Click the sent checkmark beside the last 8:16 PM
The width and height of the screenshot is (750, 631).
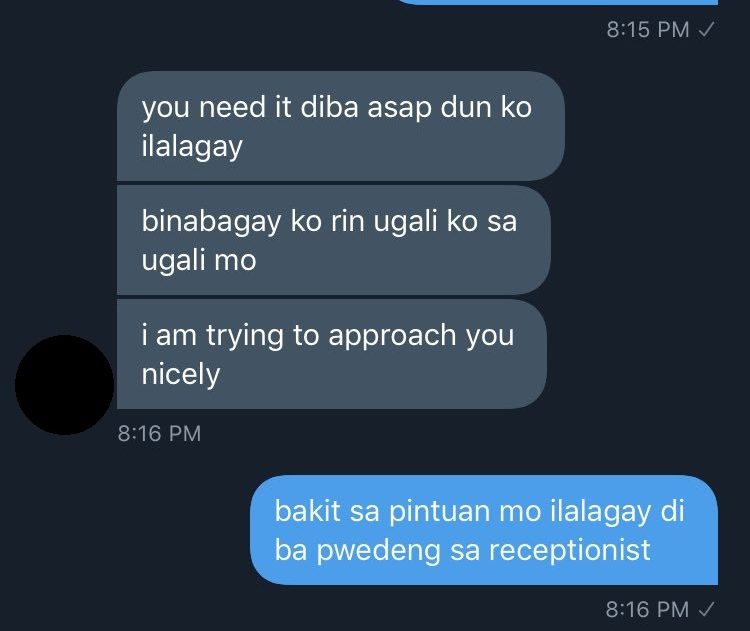click(x=706, y=609)
